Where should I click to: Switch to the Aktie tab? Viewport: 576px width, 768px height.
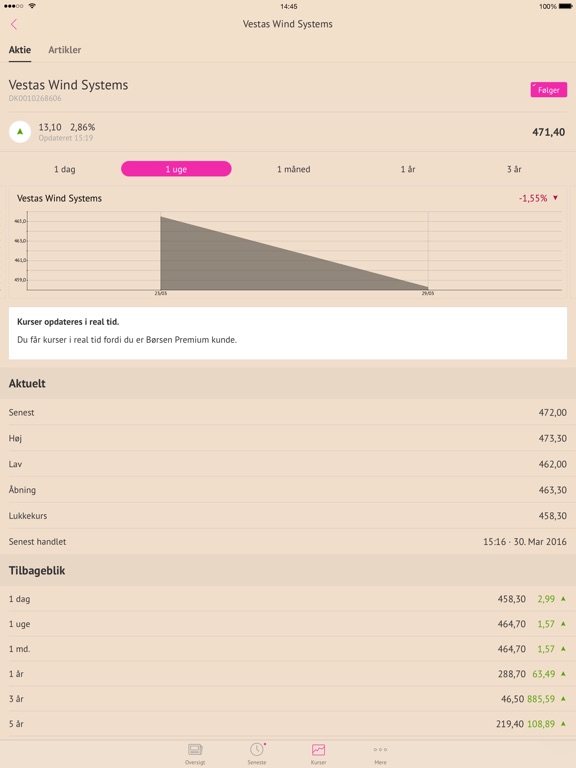(20, 49)
